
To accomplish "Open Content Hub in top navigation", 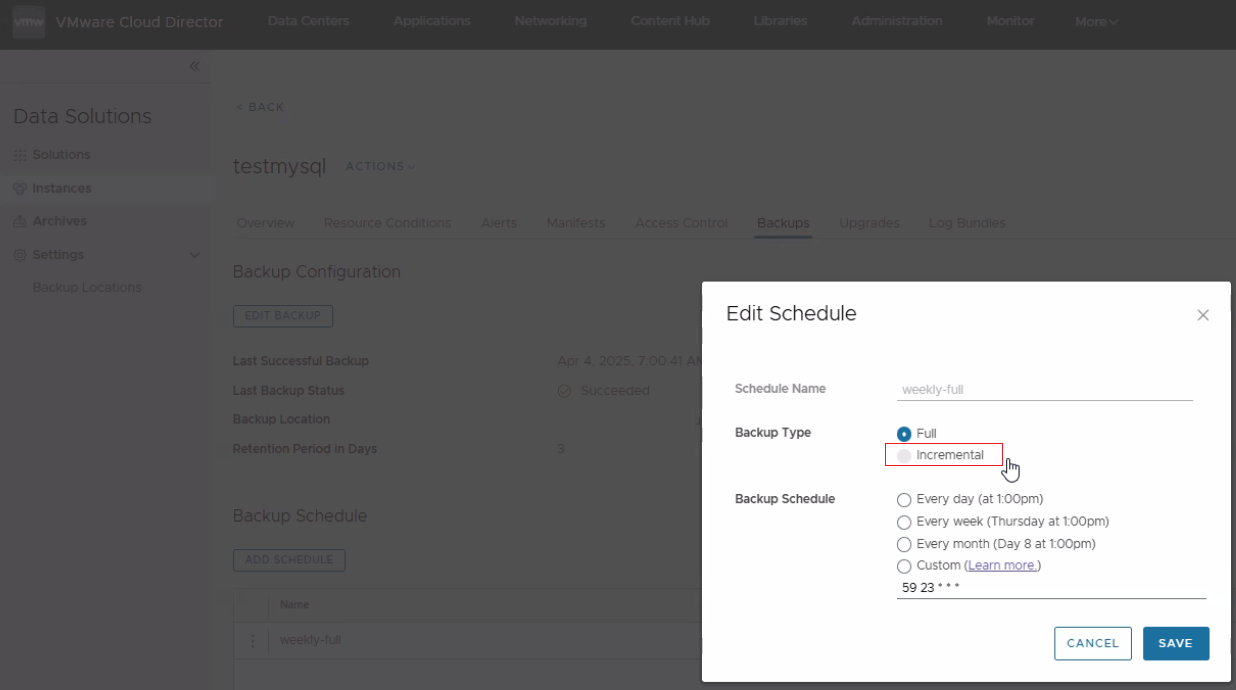I will tap(669, 21).
